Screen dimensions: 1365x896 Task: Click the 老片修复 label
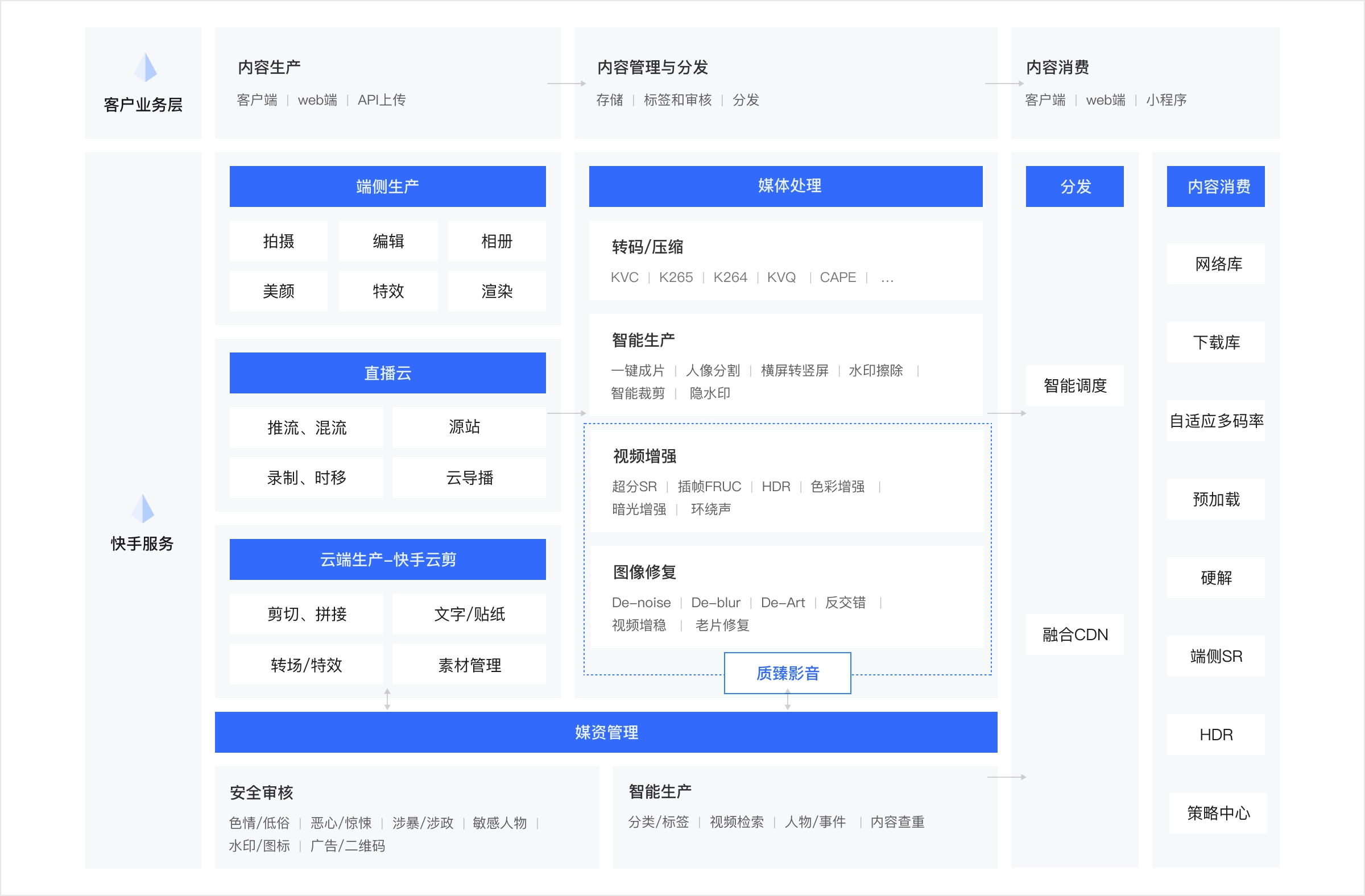[x=722, y=625]
